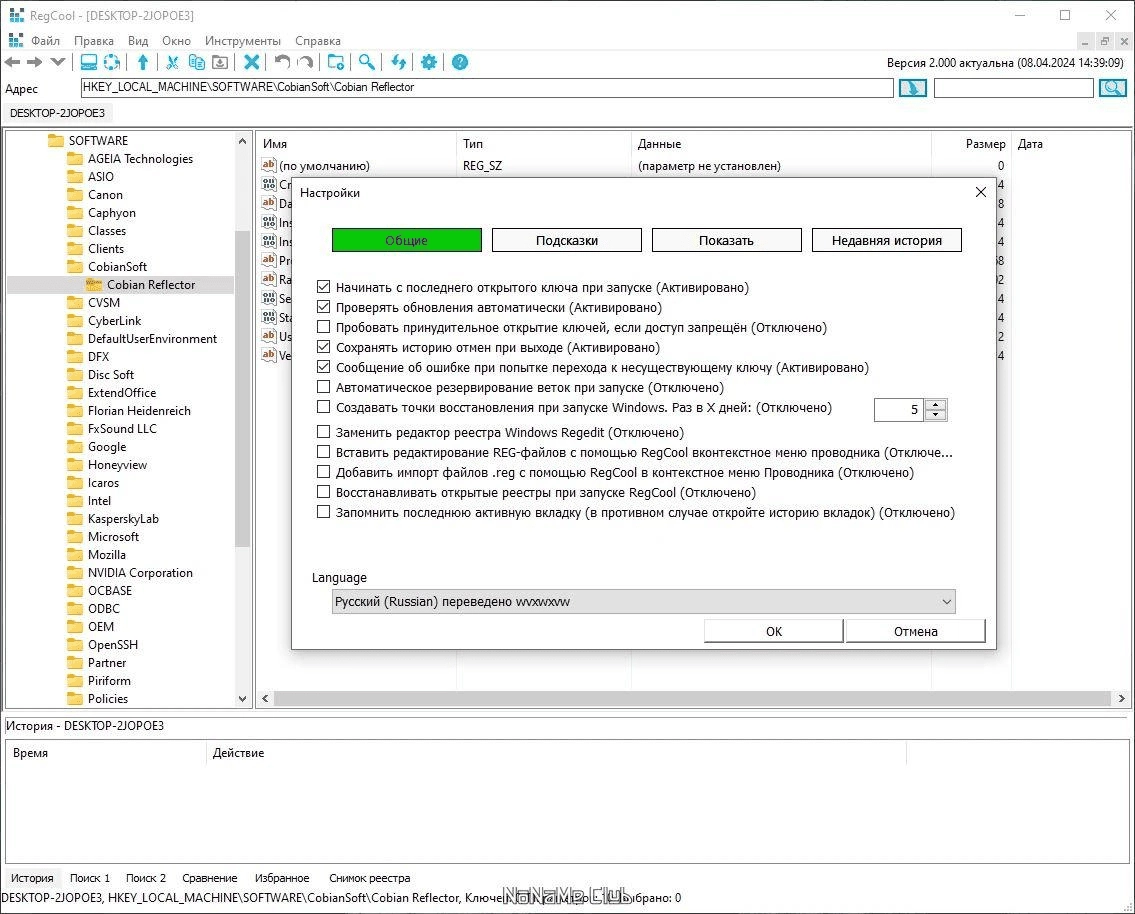This screenshot has width=1135, height=914.
Task: Click the Help question mark icon
Action: pos(460,62)
